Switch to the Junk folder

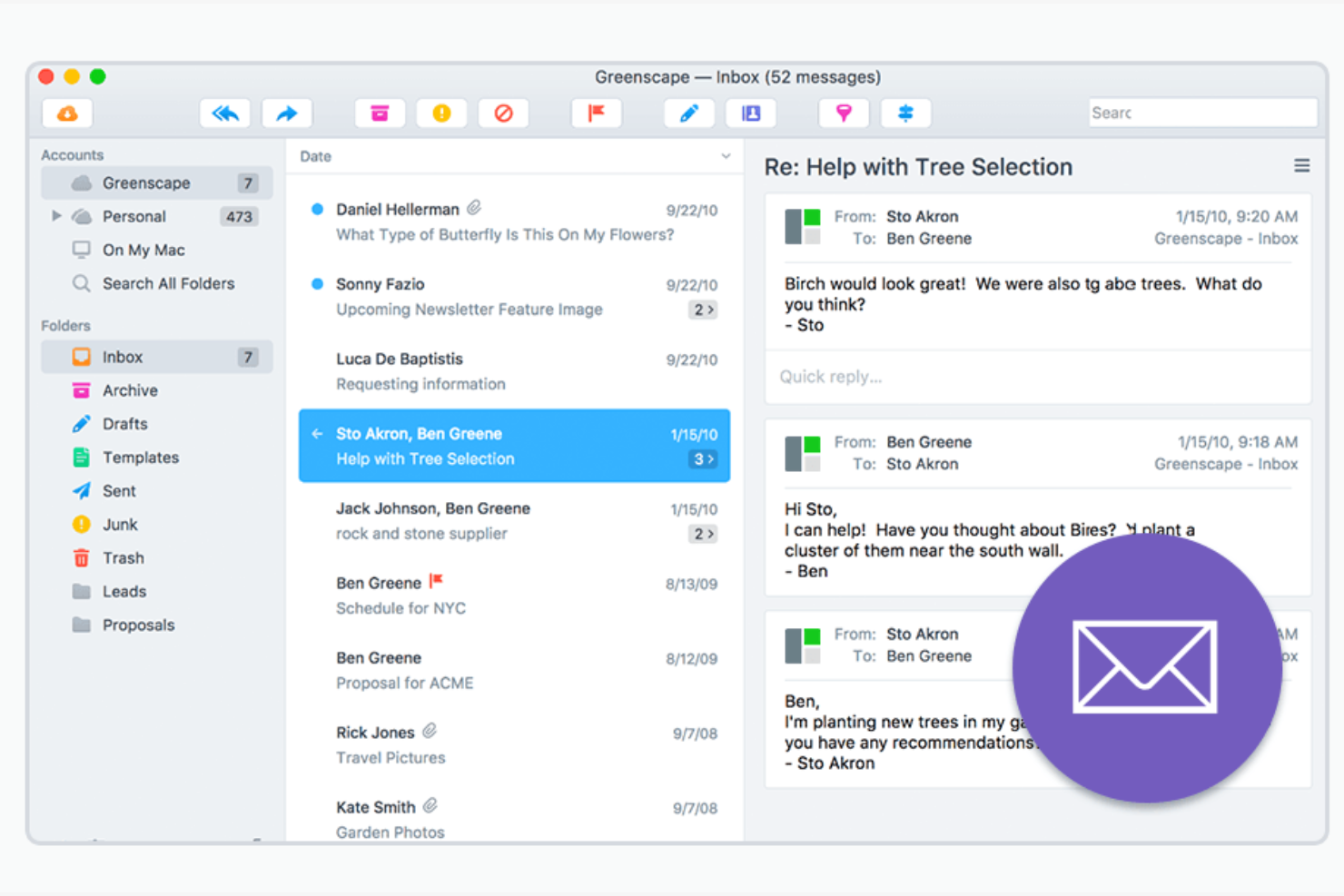coord(119,524)
